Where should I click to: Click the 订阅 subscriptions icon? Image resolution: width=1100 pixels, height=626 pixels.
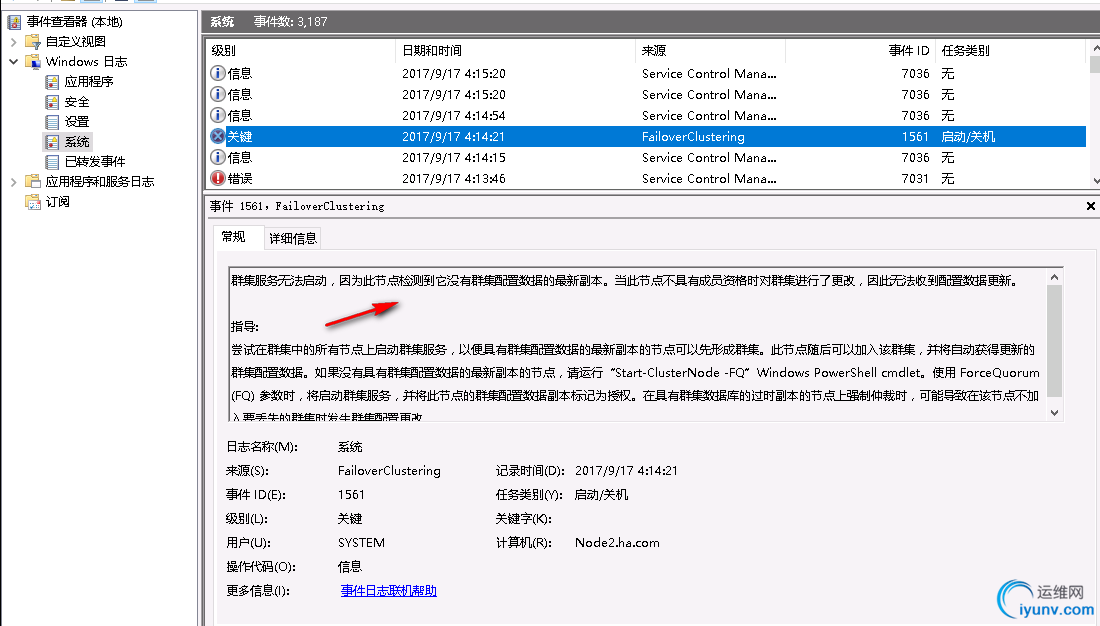point(33,202)
